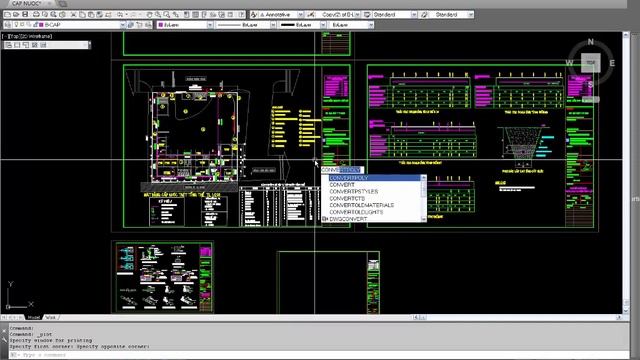Open the Copy(2) dimension style dropdown
Viewport: 640px width, 360px height.
coord(357,14)
